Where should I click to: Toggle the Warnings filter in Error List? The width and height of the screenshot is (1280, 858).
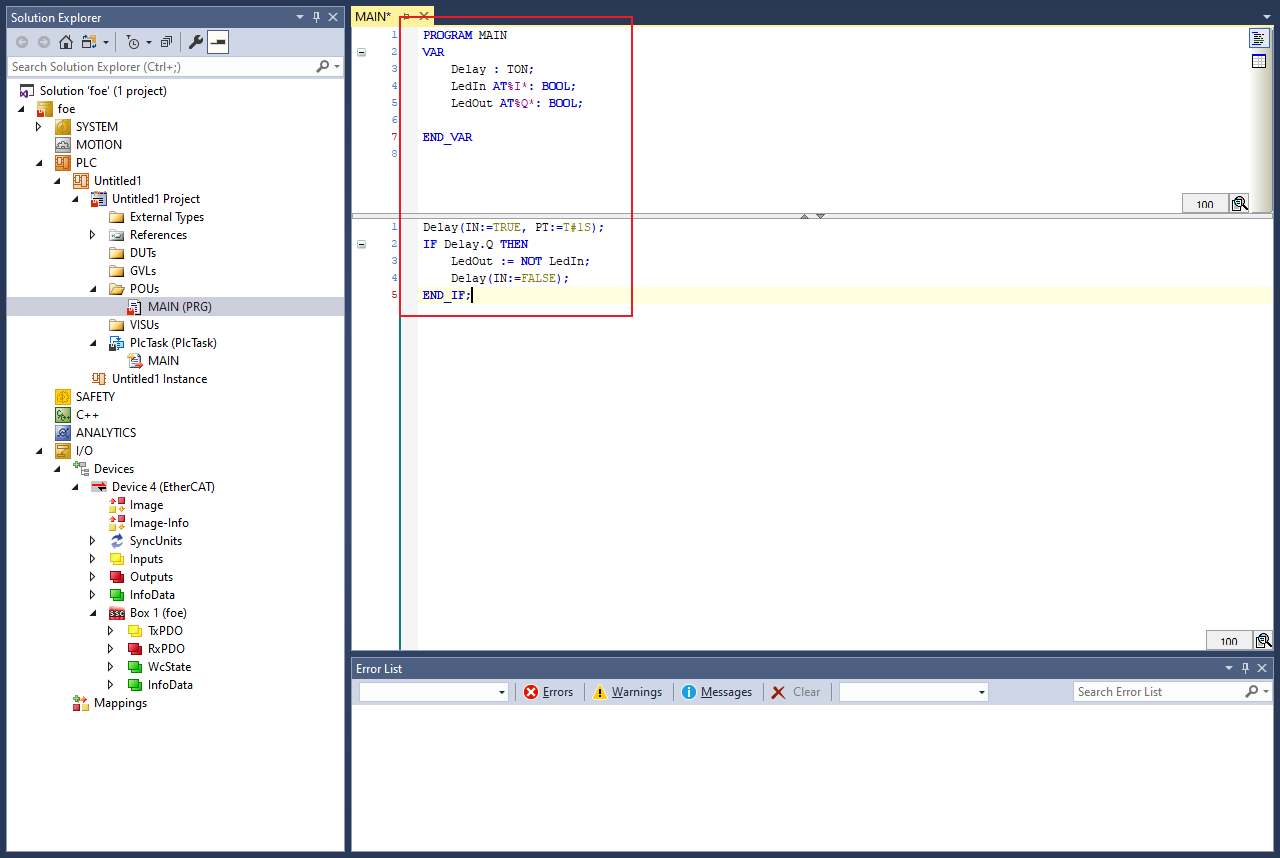[x=627, y=692]
